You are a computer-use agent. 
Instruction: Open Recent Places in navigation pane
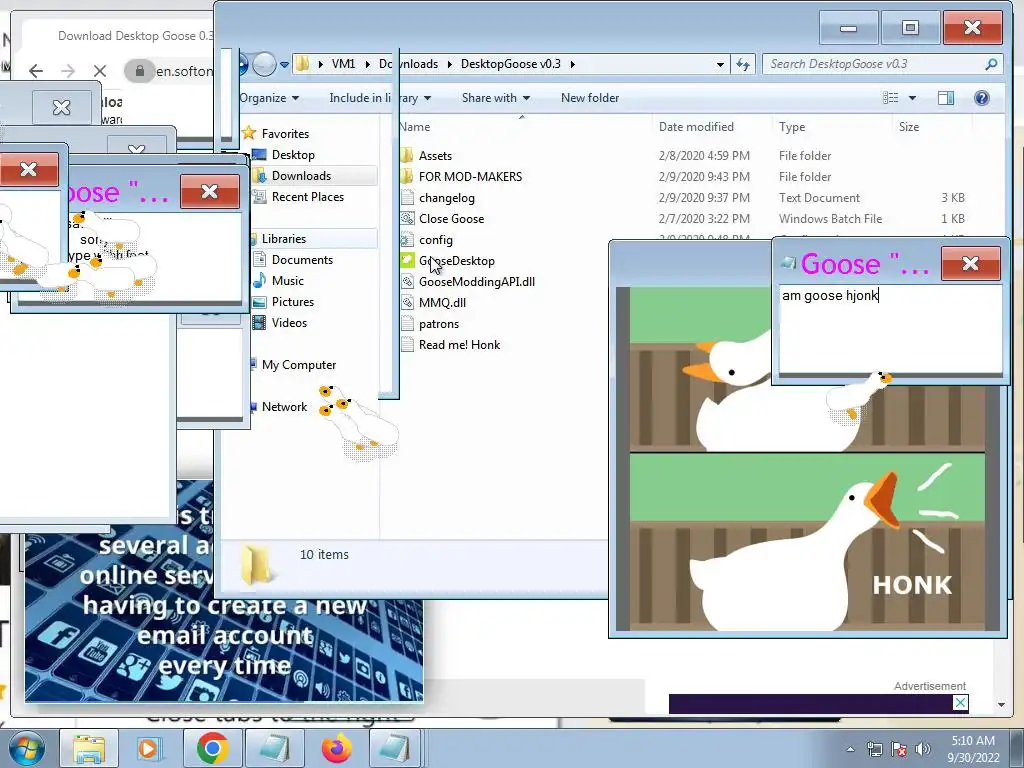[308, 197]
